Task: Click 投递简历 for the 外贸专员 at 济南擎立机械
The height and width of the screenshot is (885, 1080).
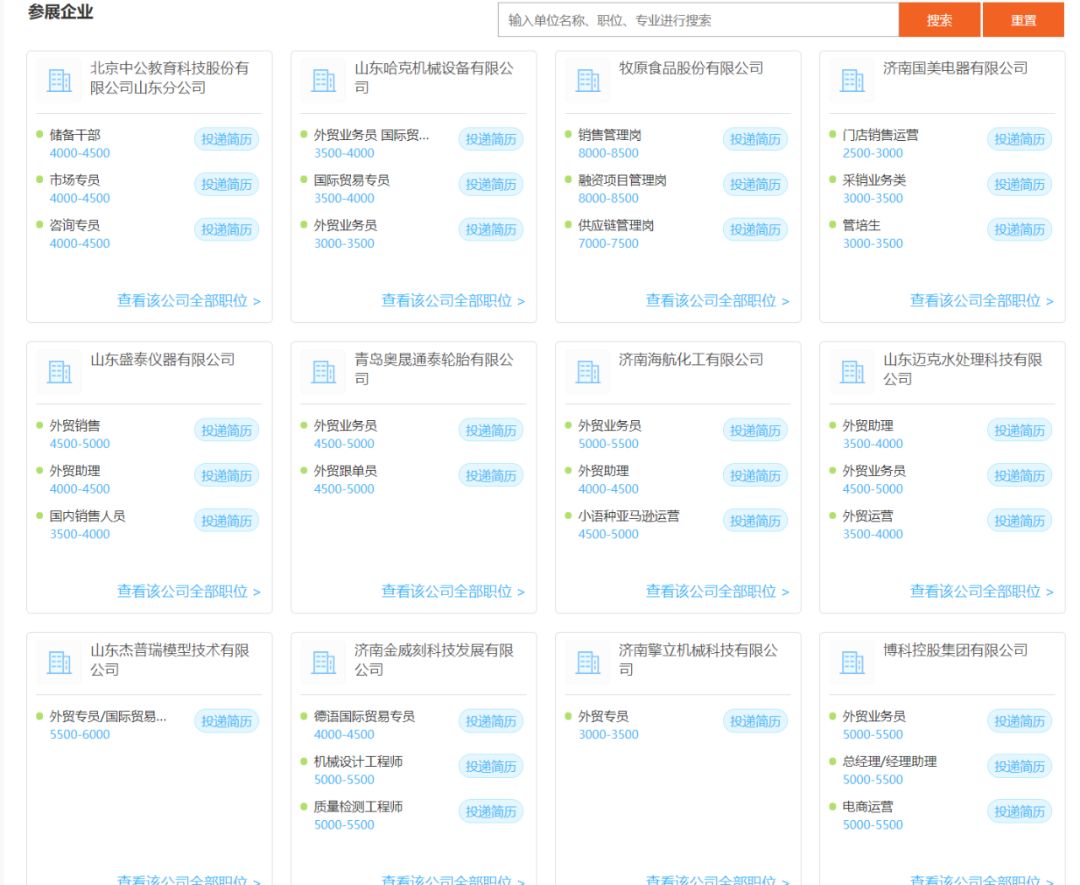Action: pyautogui.click(x=756, y=720)
